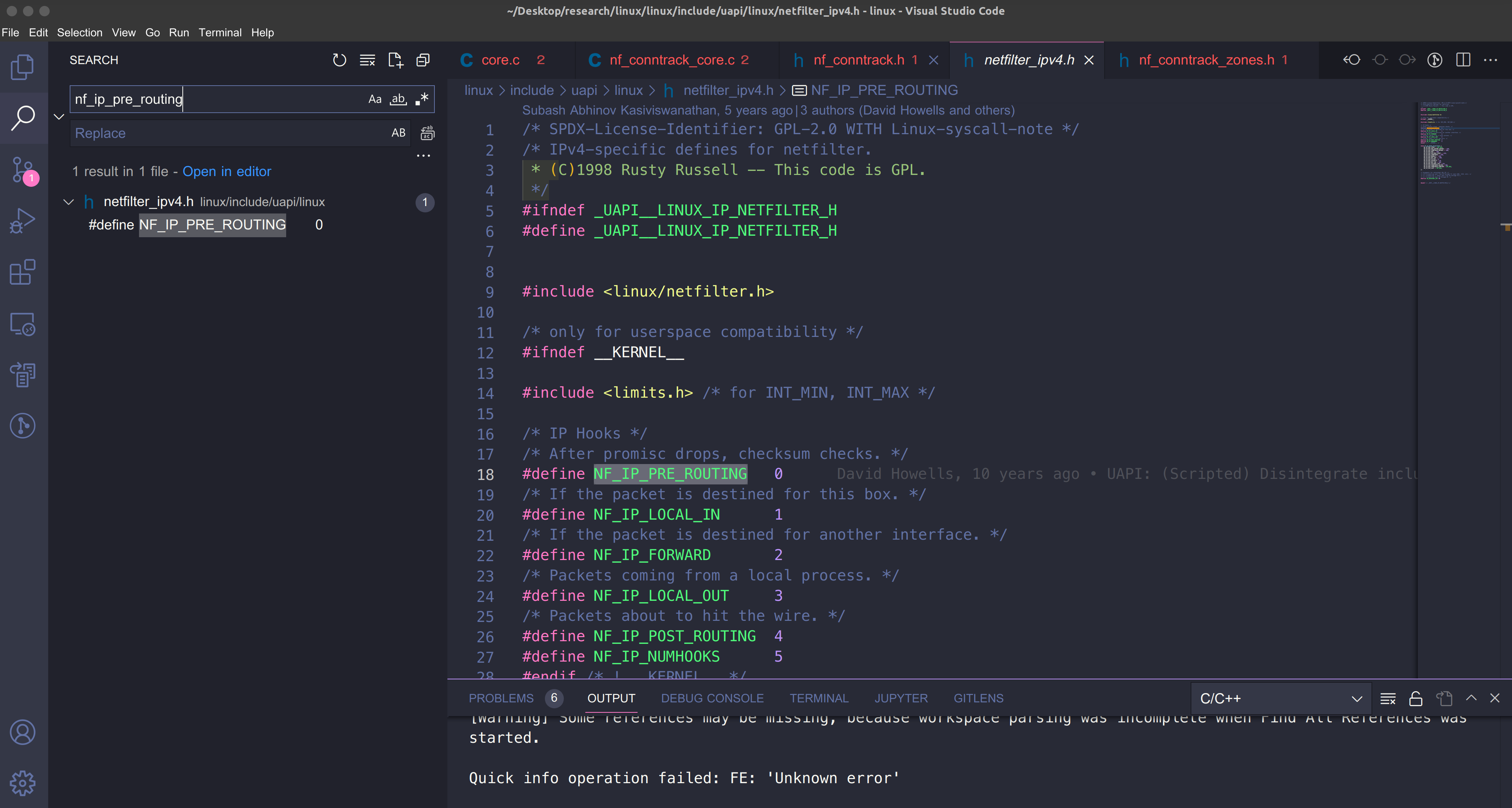Screen dimensions: 1512x808
Task: Open editor more actions menu
Action: pyautogui.click(x=1490, y=60)
